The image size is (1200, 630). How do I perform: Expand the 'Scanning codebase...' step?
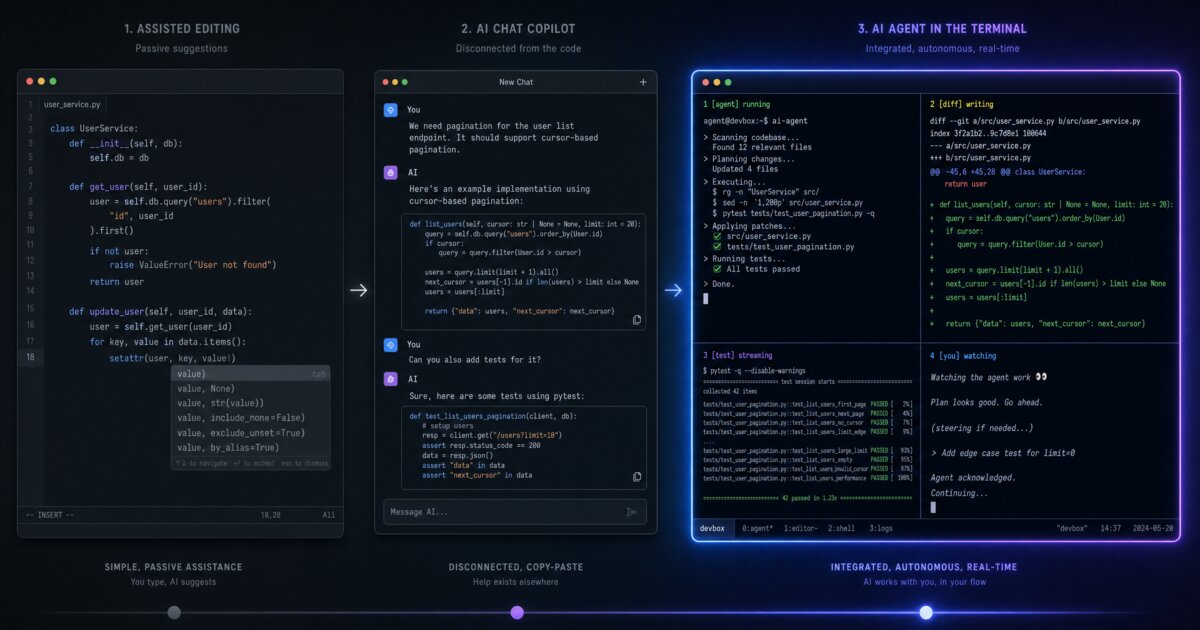click(x=706, y=136)
